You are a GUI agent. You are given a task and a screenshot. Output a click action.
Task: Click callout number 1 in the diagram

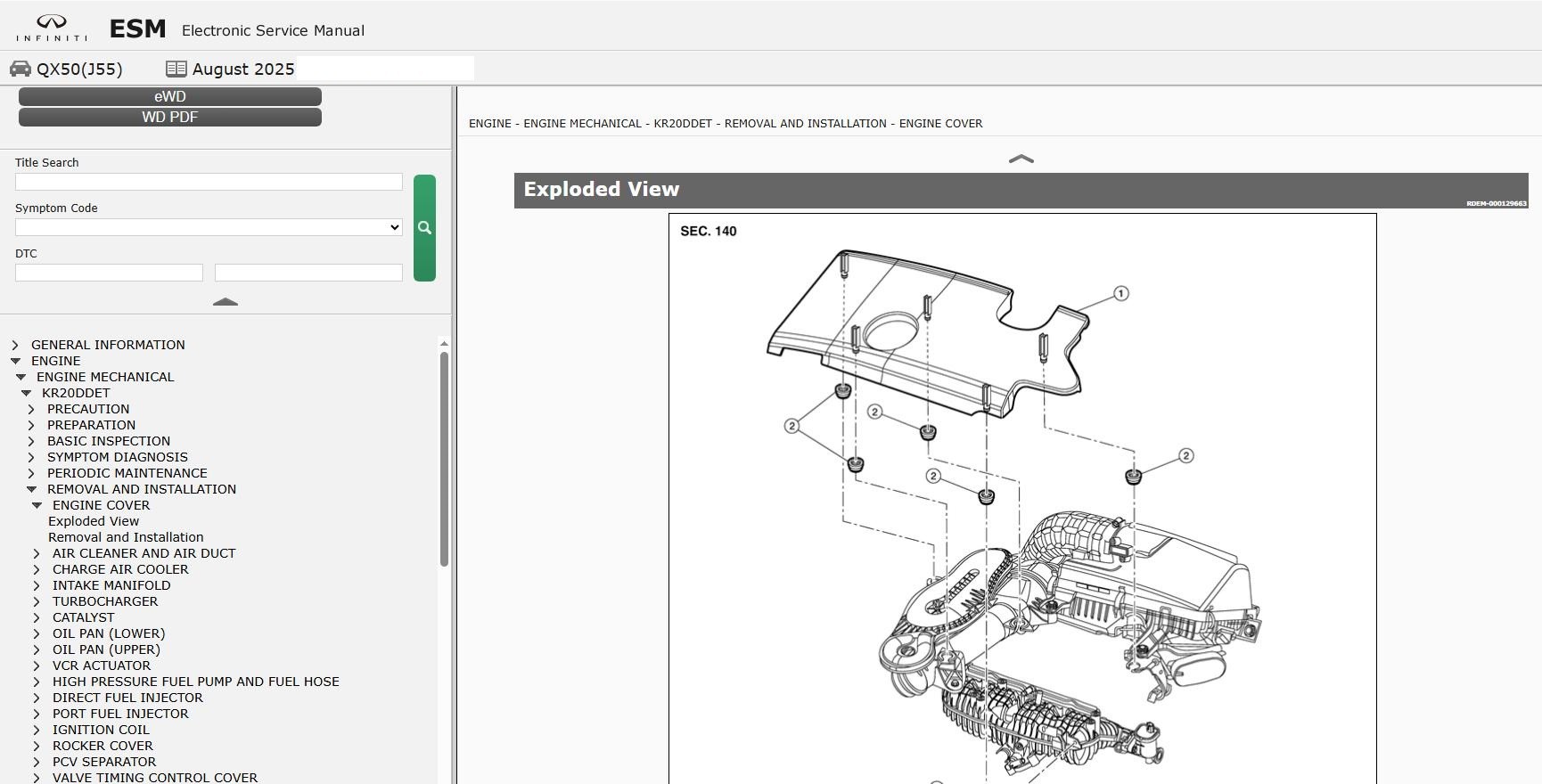tap(1121, 294)
